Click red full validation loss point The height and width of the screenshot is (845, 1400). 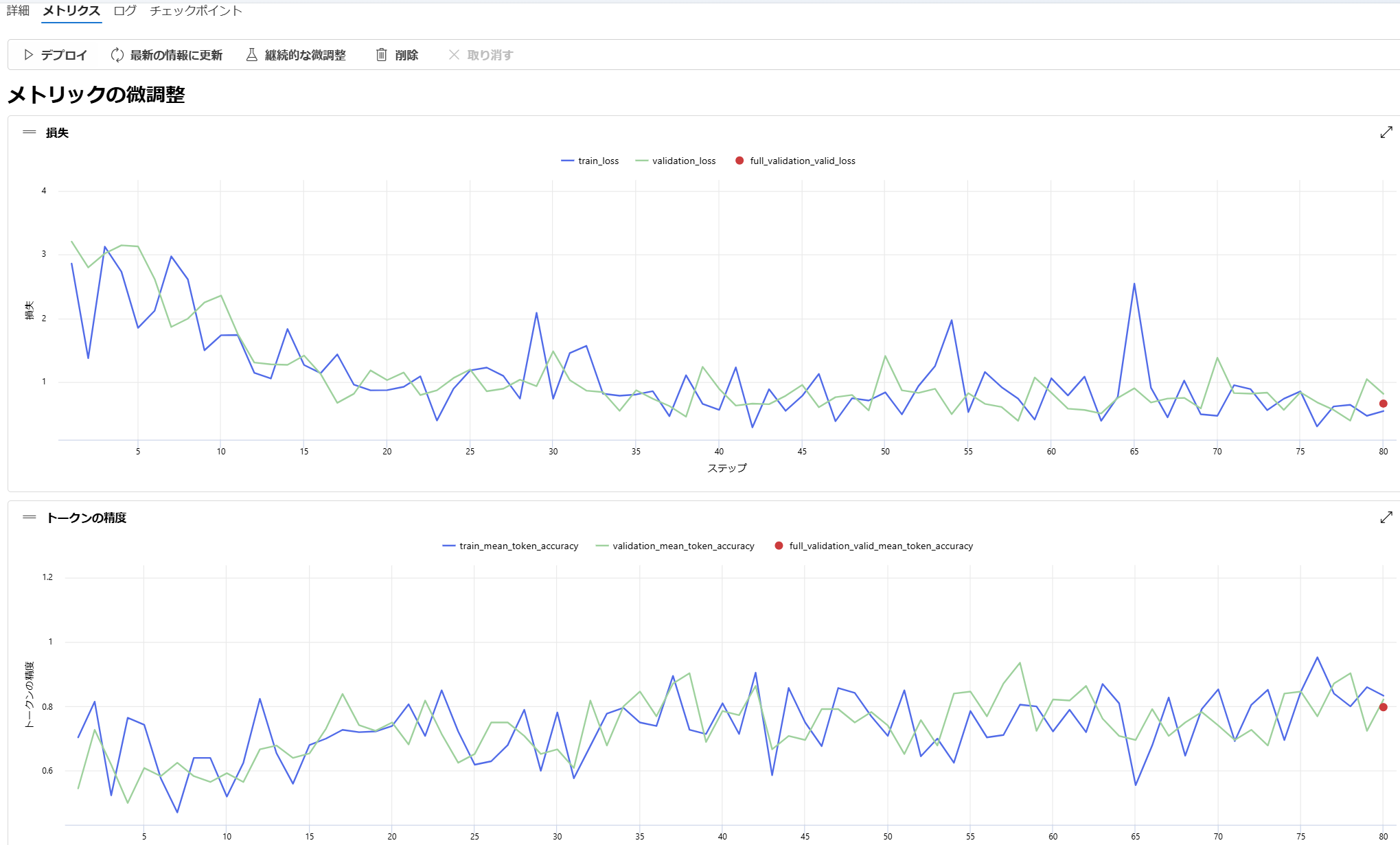click(1383, 404)
